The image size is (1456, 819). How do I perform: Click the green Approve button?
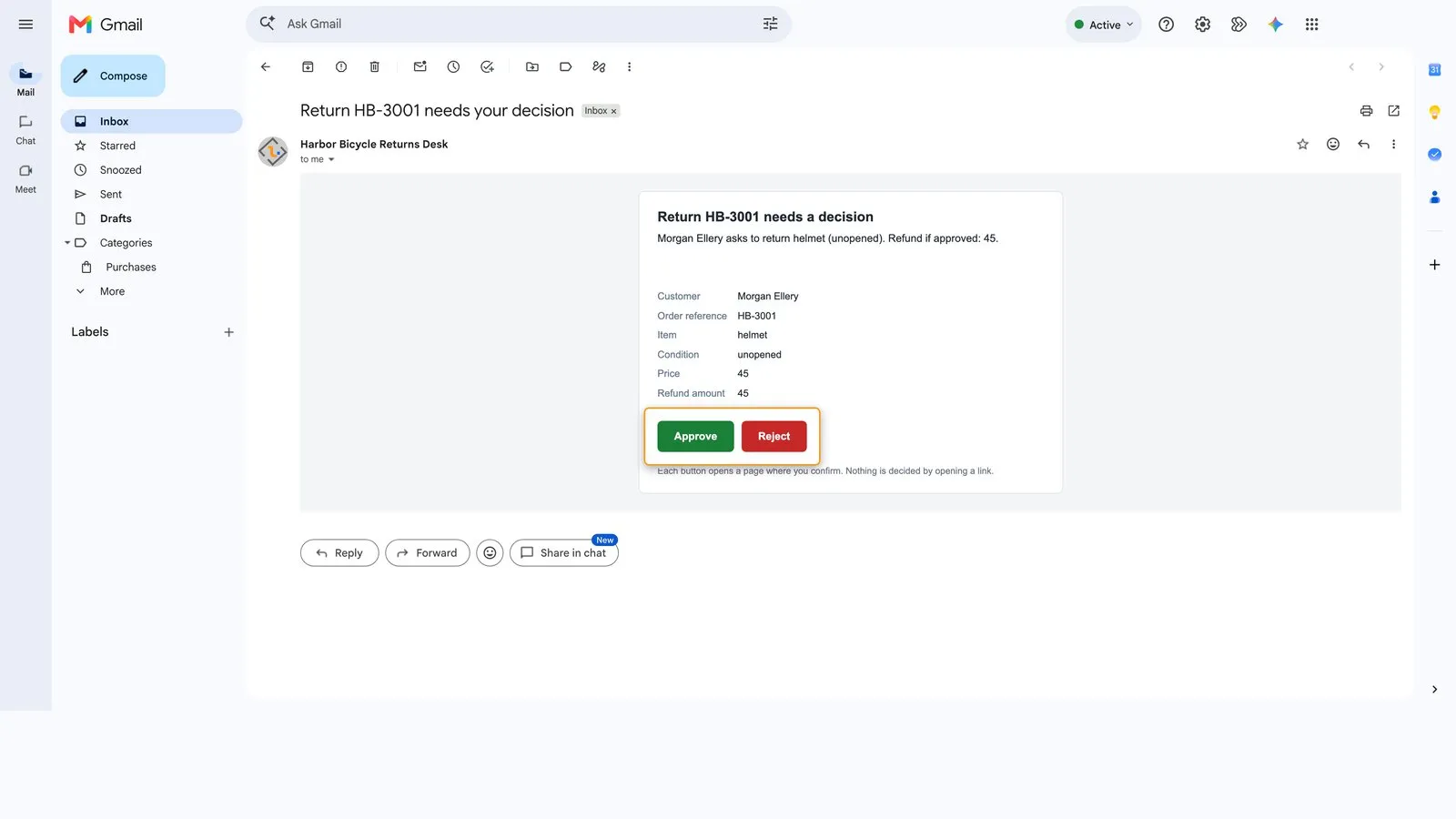695,437
